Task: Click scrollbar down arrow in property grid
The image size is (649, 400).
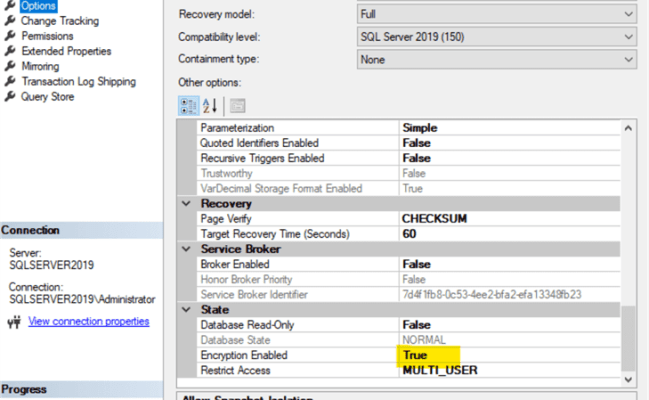Action: tap(628, 379)
